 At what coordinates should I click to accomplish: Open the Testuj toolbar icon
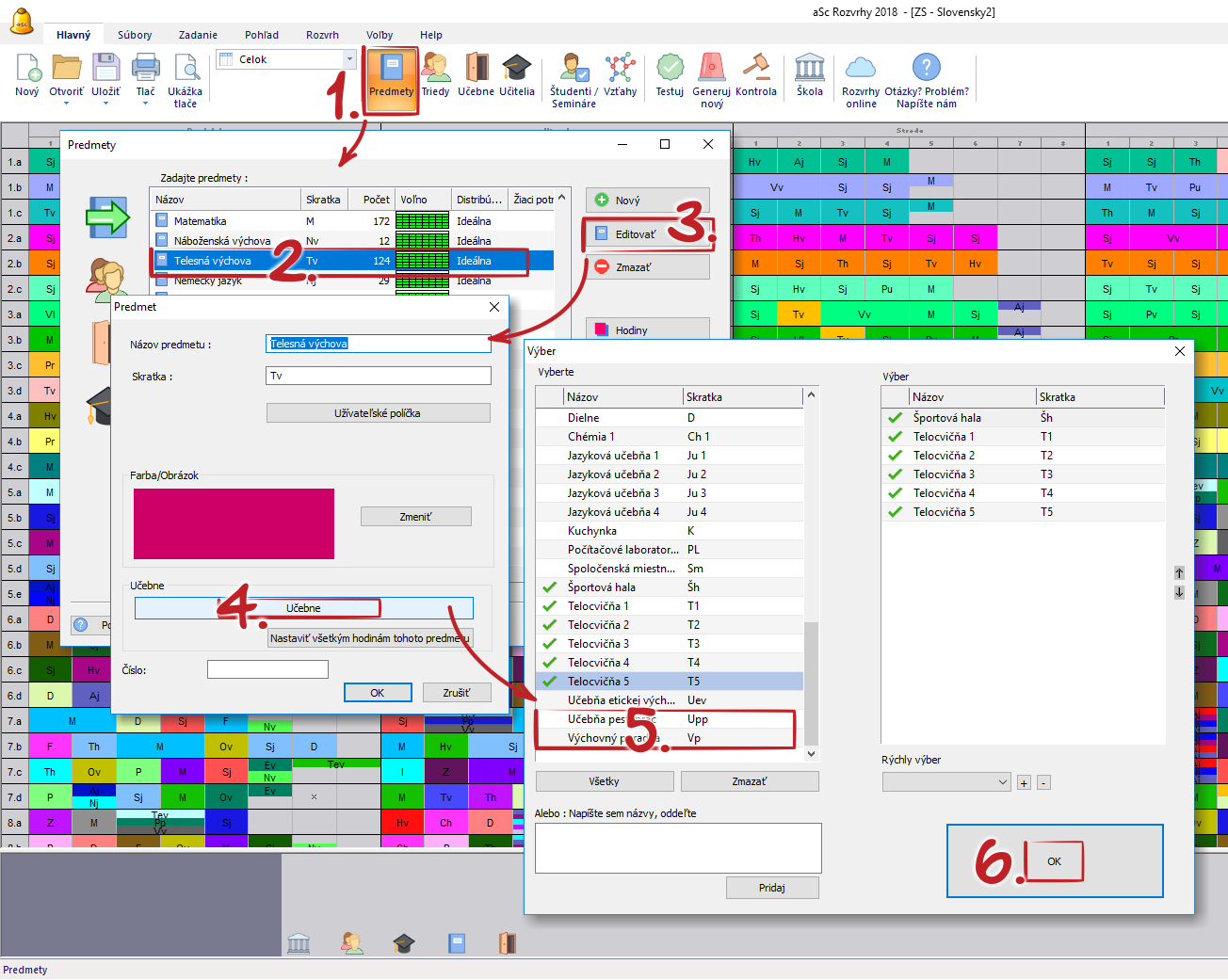point(670,74)
